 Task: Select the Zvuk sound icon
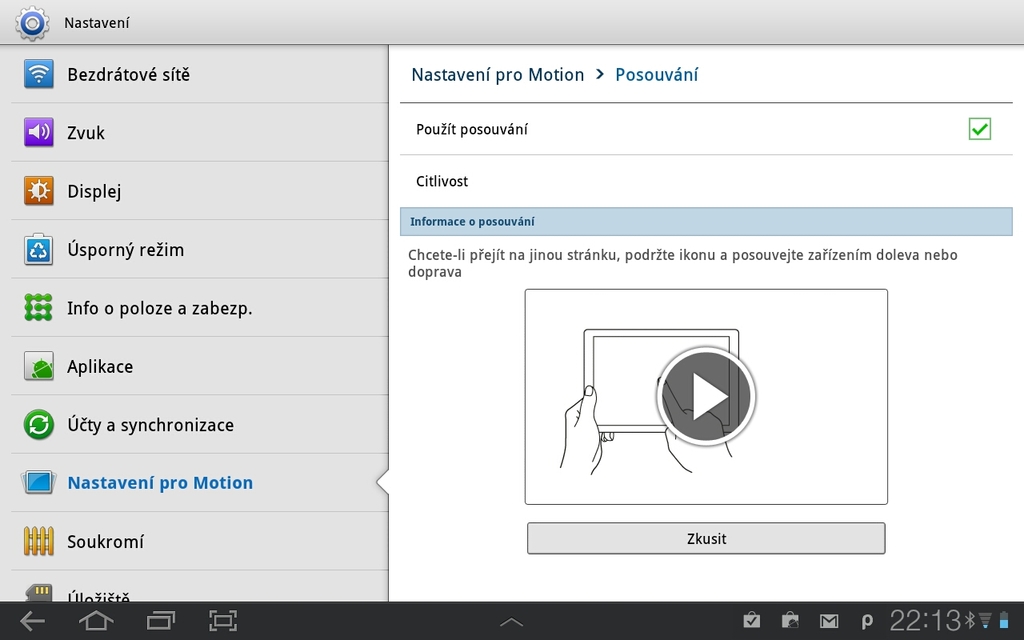click(37, 132)
